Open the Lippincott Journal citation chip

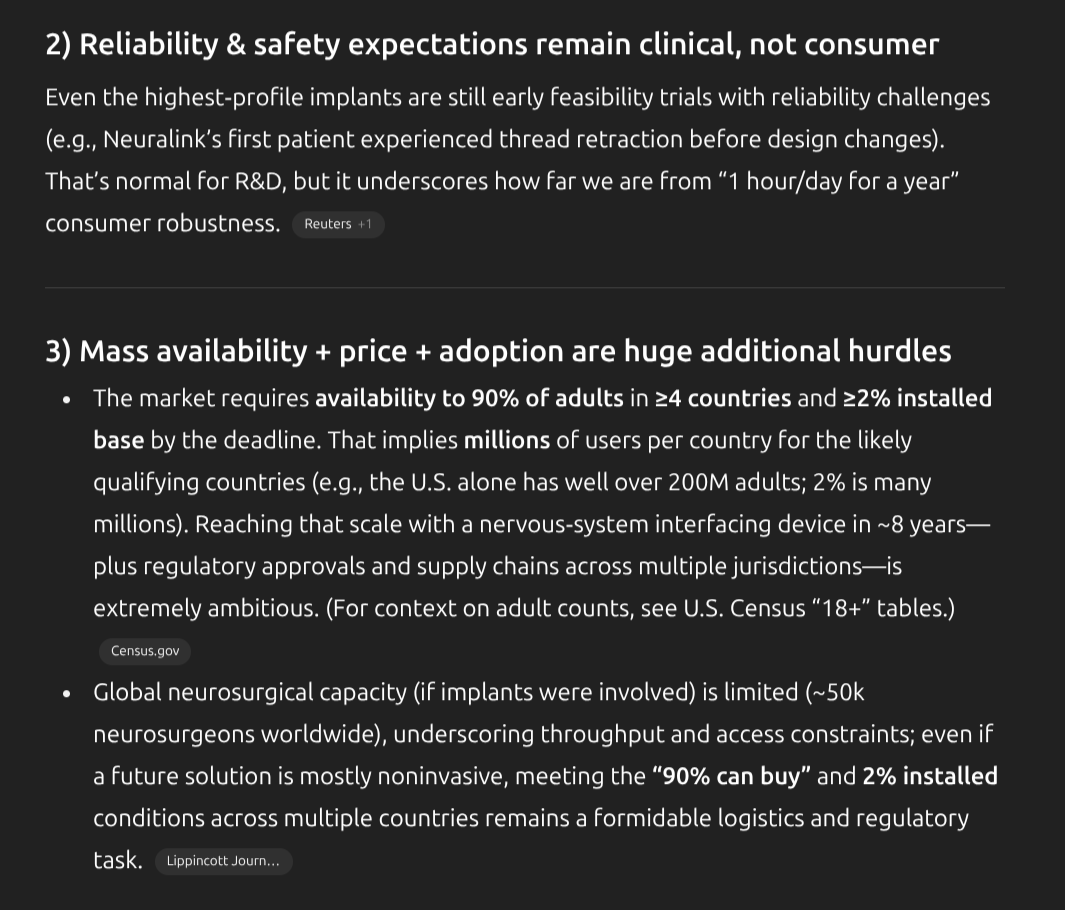223,861
